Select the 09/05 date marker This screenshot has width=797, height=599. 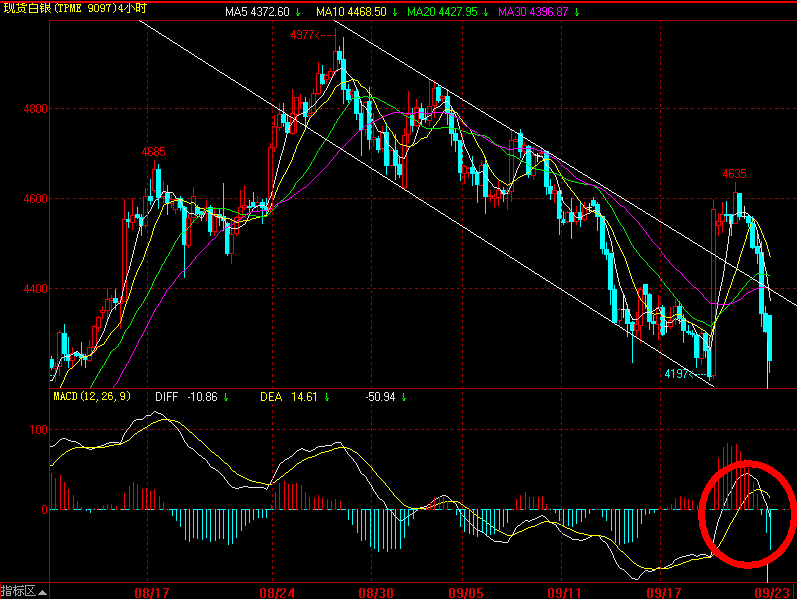point(466,593)
